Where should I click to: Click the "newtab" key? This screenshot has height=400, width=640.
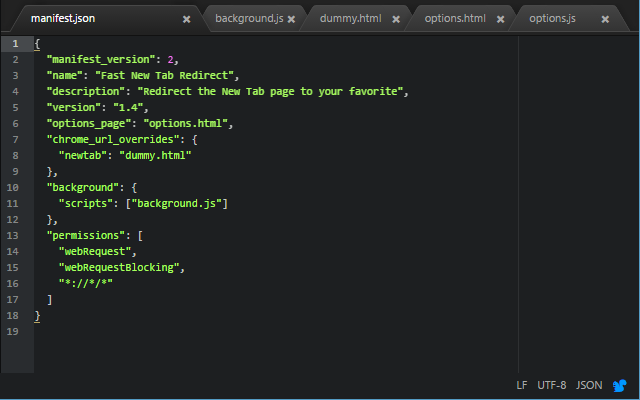pos(83,156)
